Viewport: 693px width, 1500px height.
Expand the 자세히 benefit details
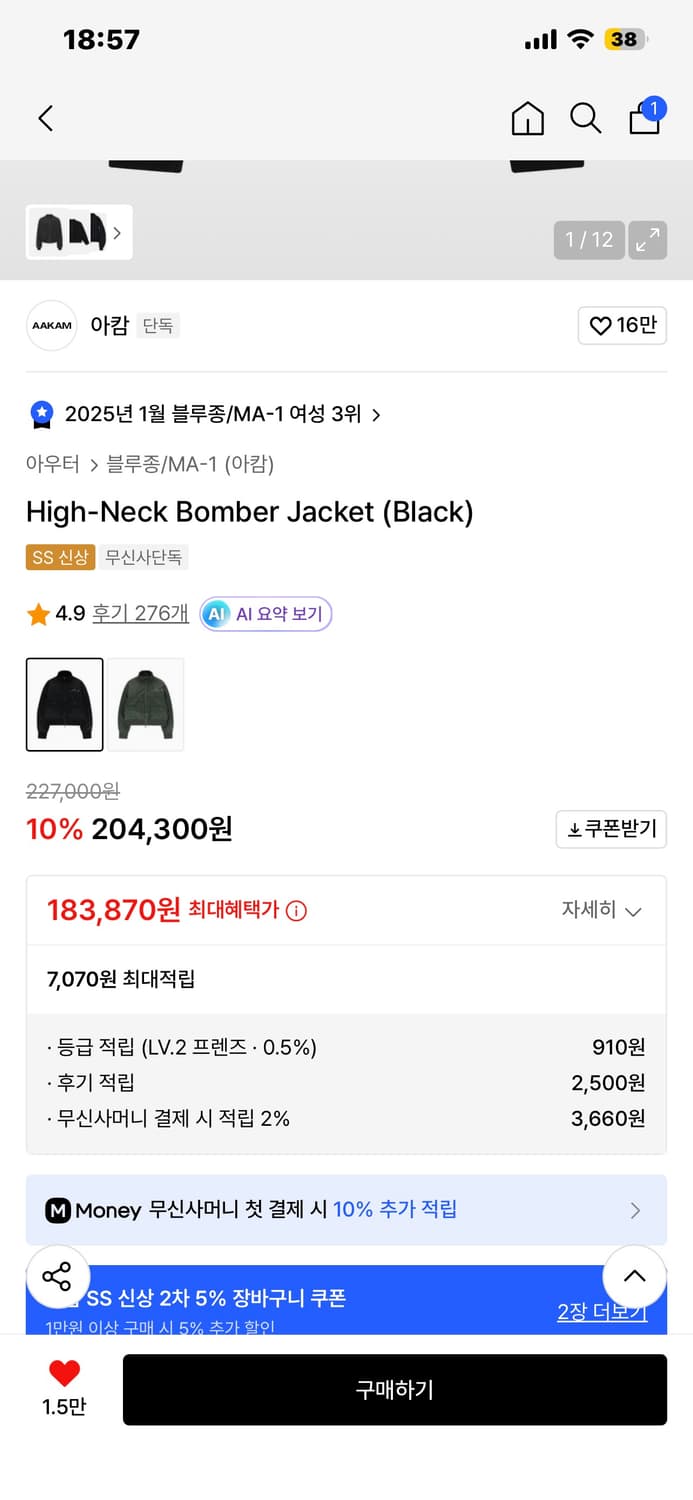[600, 911]
